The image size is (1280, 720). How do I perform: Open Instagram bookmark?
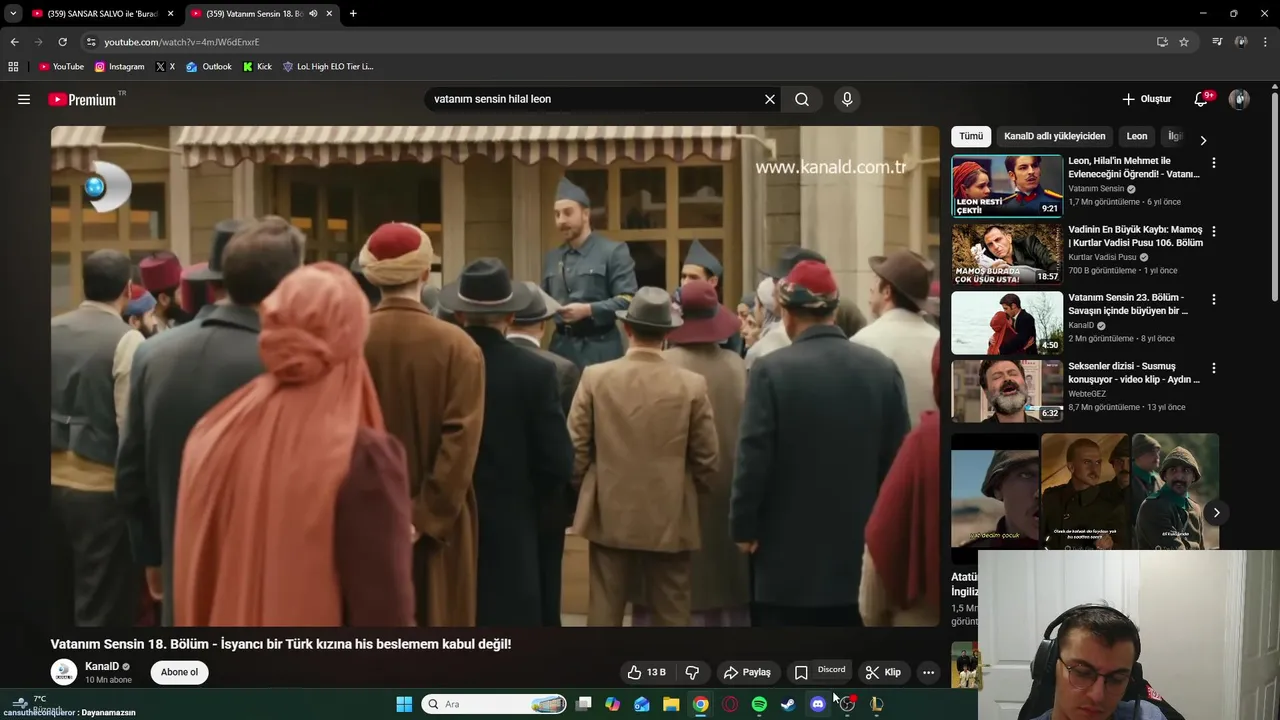coord(119,66)
